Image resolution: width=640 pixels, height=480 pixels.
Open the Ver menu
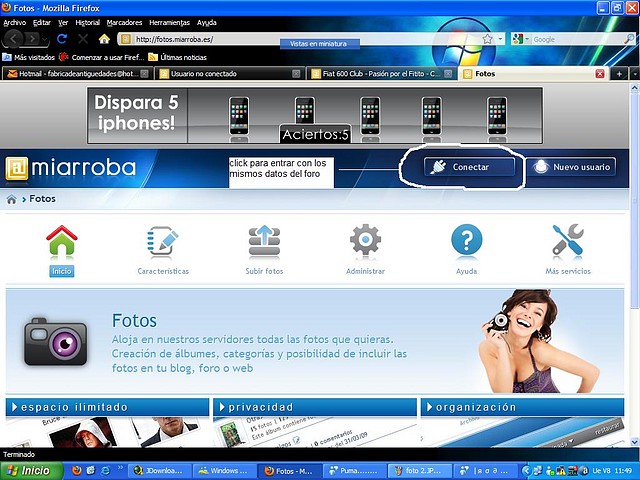click(63, 23)
